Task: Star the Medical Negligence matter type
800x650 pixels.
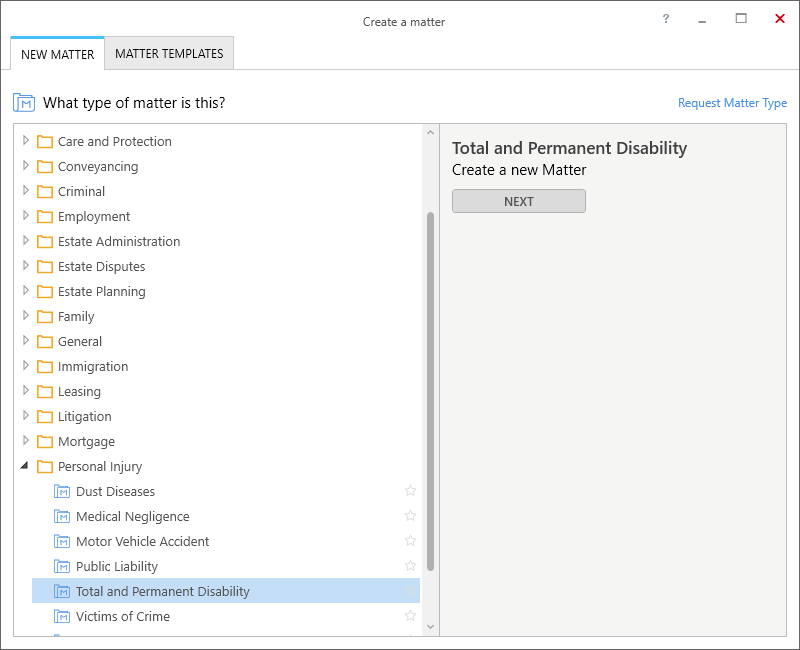Action: pos(410,516)
